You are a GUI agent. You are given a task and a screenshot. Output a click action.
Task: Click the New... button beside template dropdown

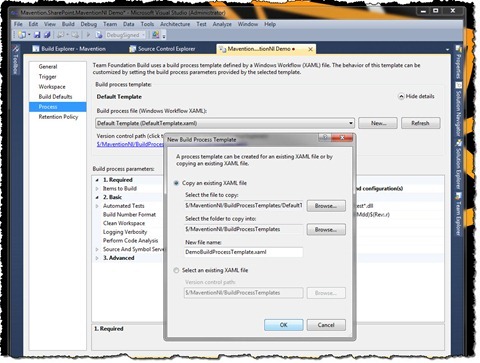pyautogui.click(x=378, y=123)
